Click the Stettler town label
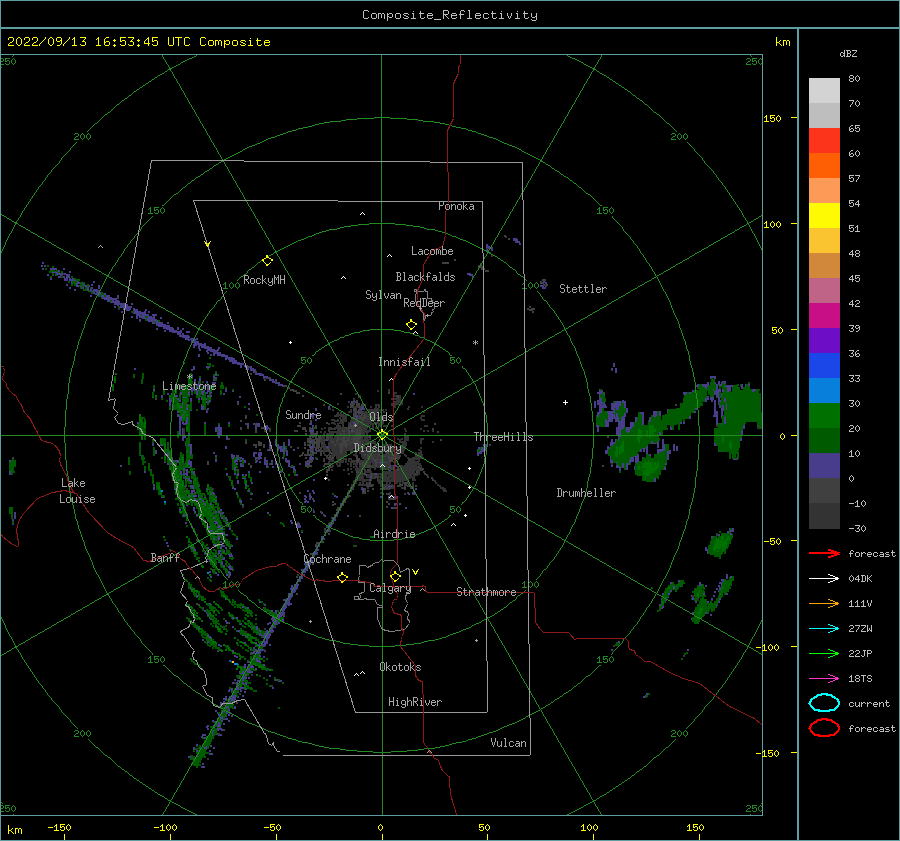The height and width of the screenshot is (841, 900). point(583,289)
